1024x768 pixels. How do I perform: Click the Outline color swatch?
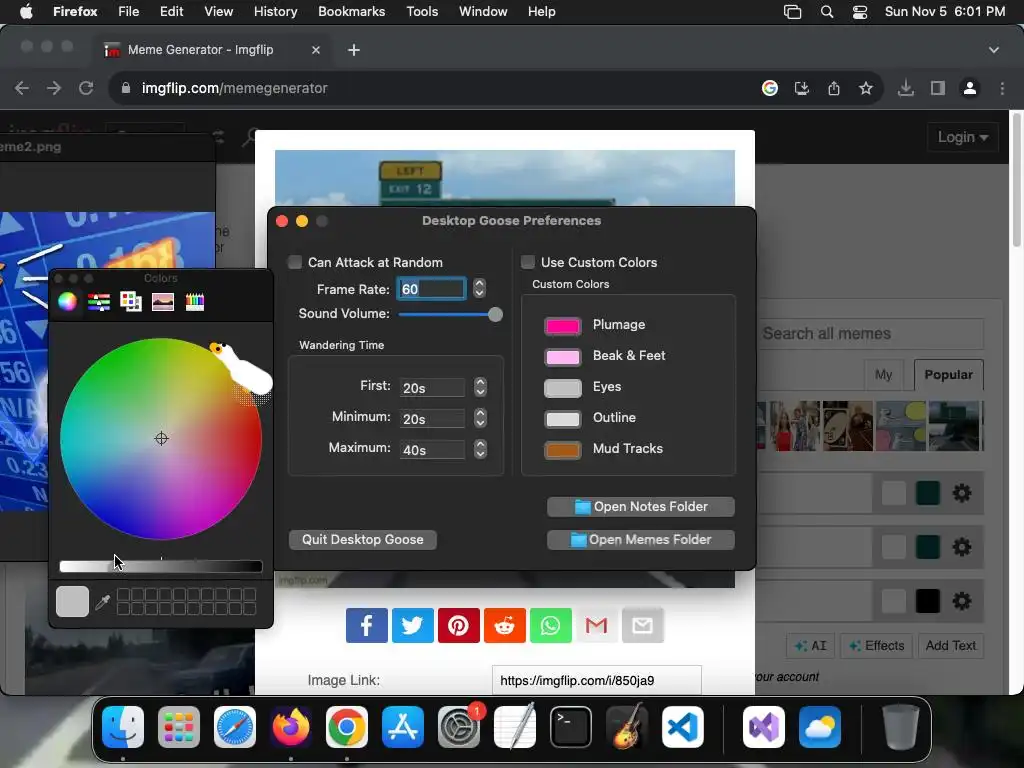(x=562, y=419)
